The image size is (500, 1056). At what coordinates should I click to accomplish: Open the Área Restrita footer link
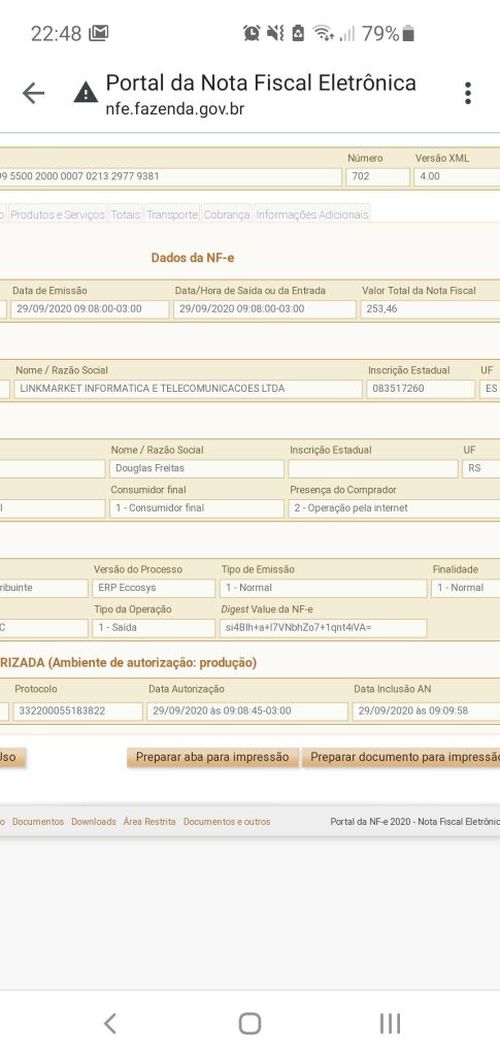[x=150, y=822]
